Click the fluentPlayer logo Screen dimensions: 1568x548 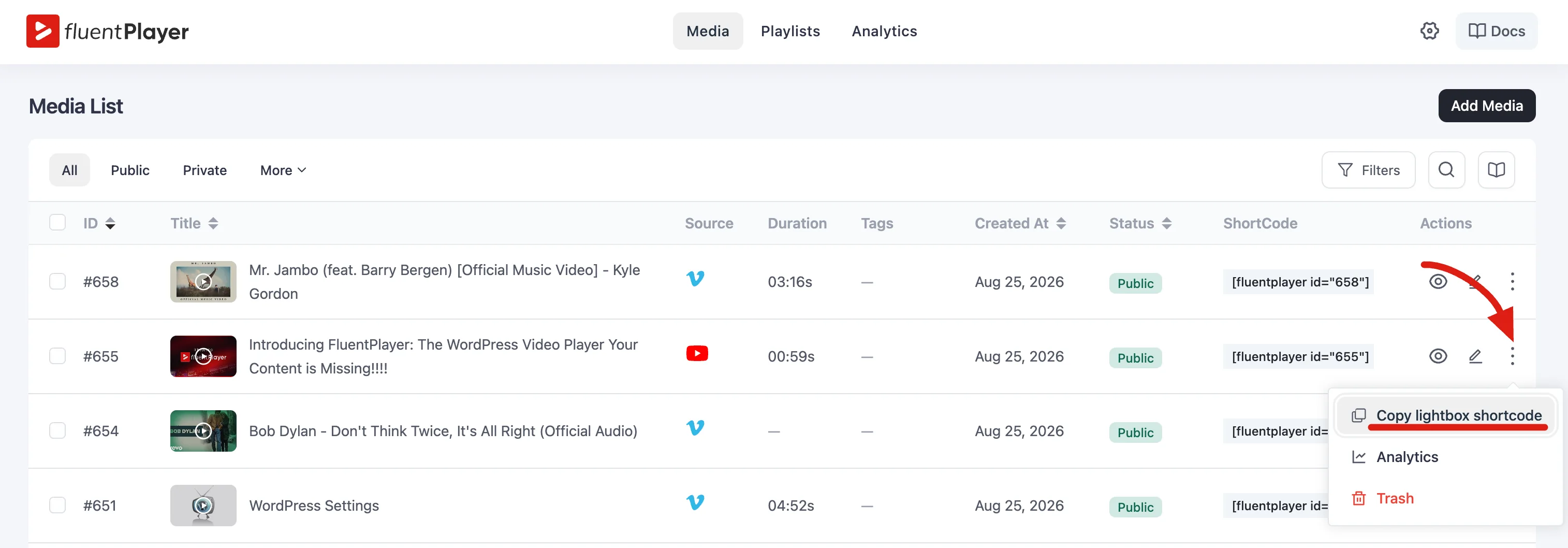point(107,31)
